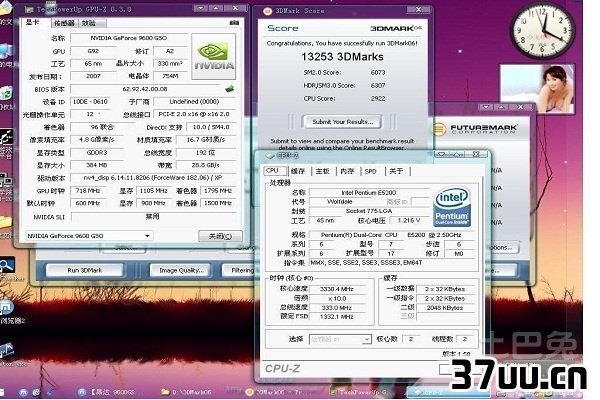Click the BIOS save chip icon in GPU-Z
Image resolution: width=600 pixels, height=400 pixels.
230,89
